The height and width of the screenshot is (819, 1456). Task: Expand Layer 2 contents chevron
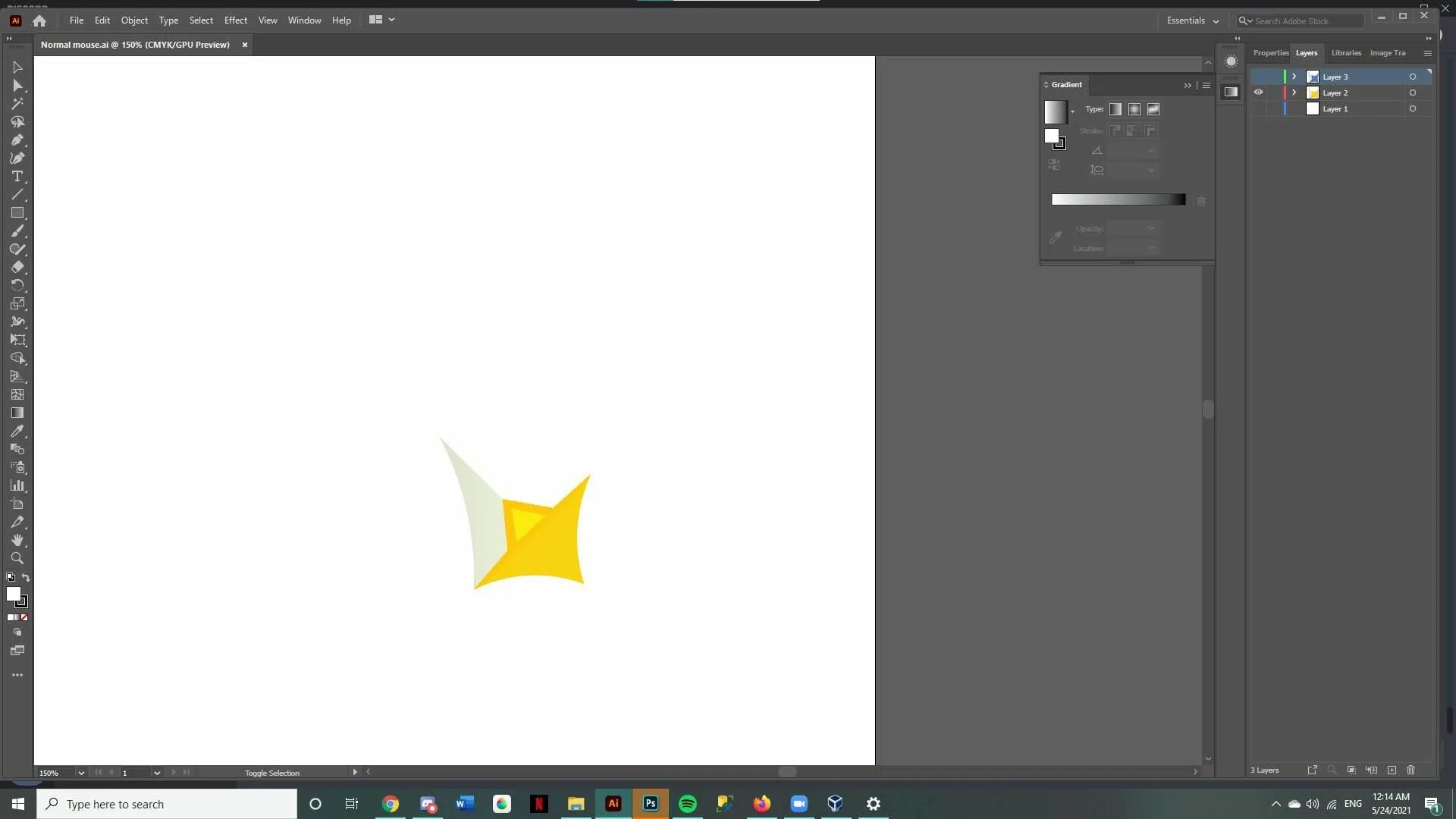tap(1294, 93)
